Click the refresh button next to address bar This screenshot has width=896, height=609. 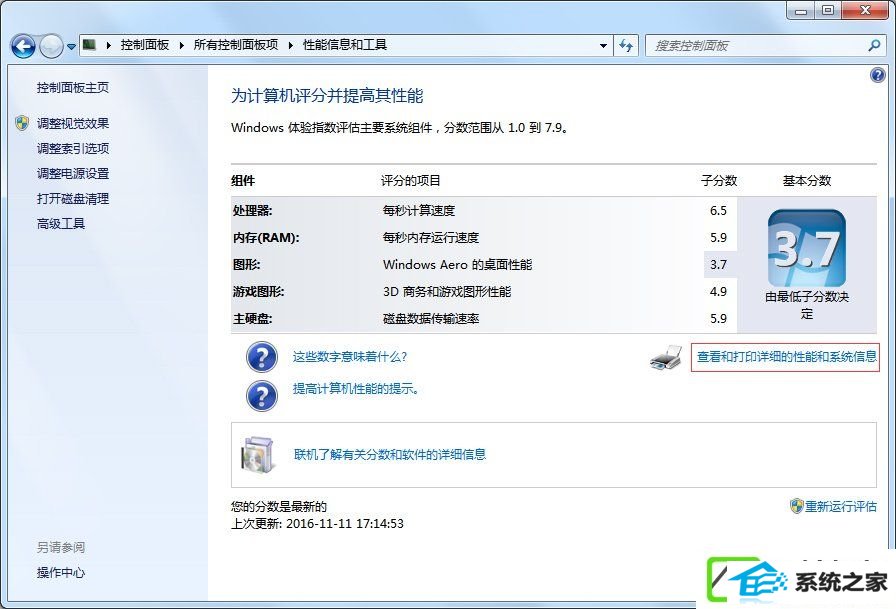point(626,46)
